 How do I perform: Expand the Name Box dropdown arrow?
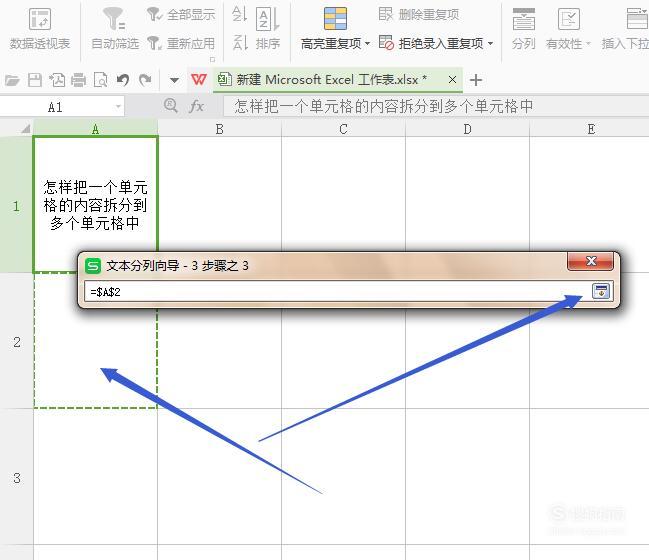point(118,107)
